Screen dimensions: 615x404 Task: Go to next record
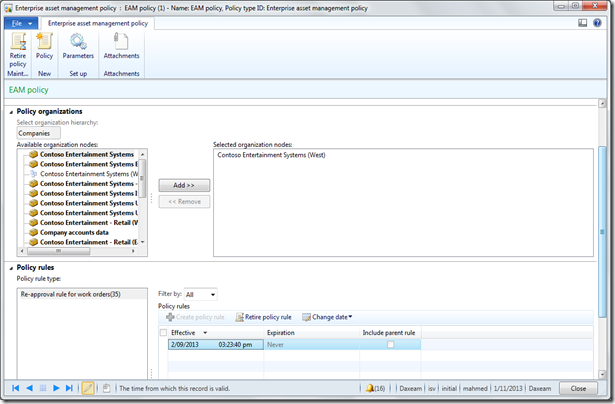(56, 388)
